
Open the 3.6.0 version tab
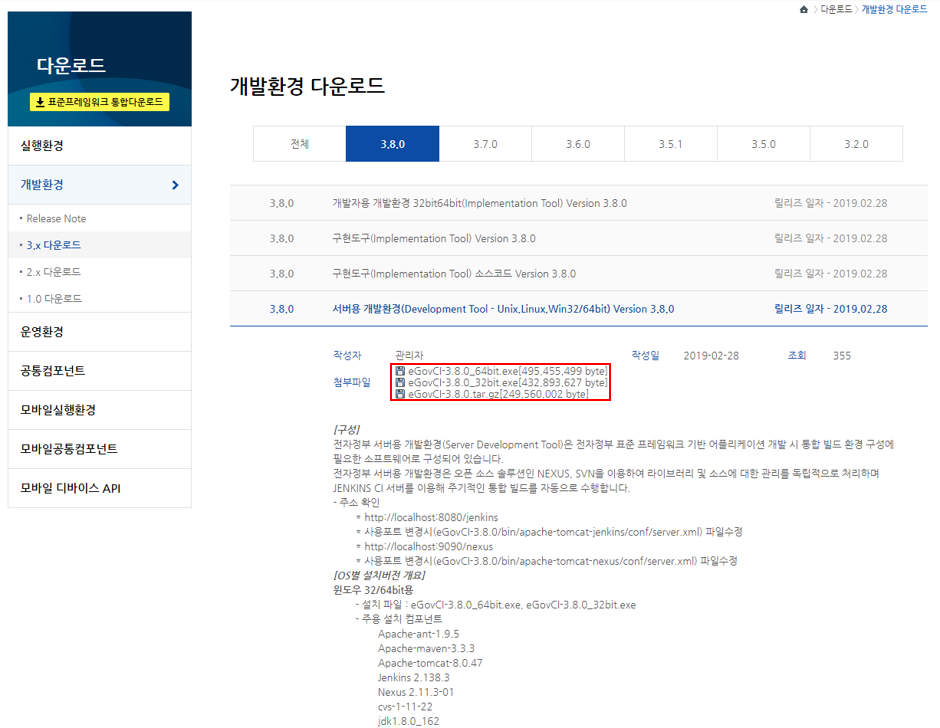(578, 144)
